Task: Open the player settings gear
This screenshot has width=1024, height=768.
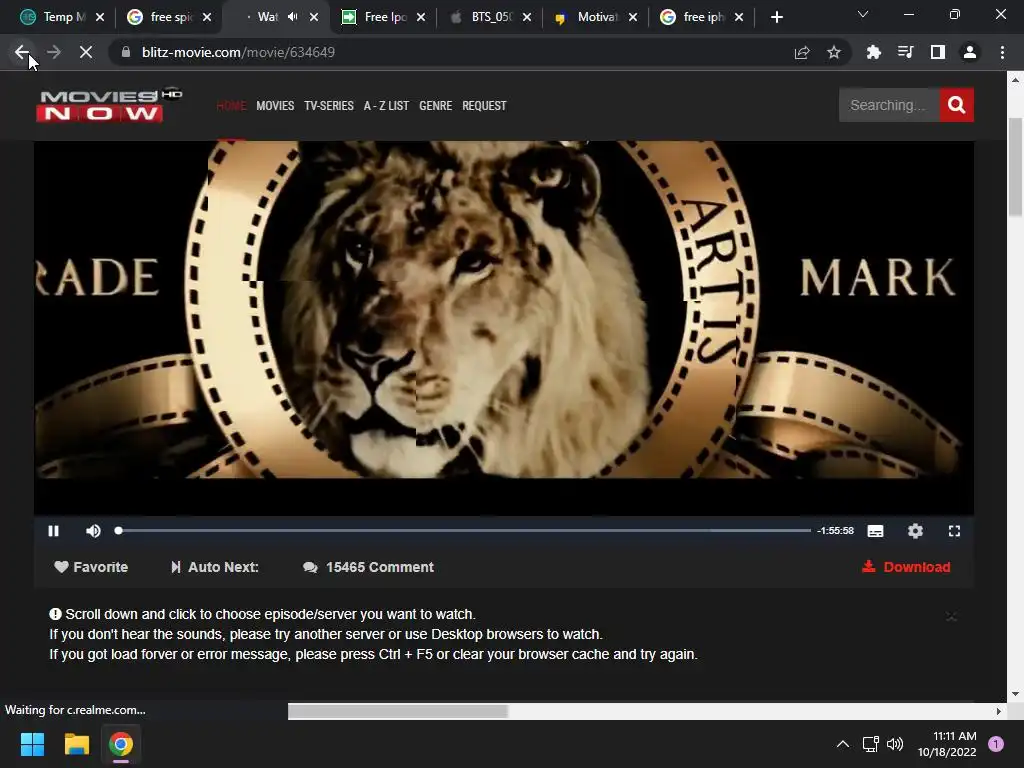Action: click(x=916, y=531)
